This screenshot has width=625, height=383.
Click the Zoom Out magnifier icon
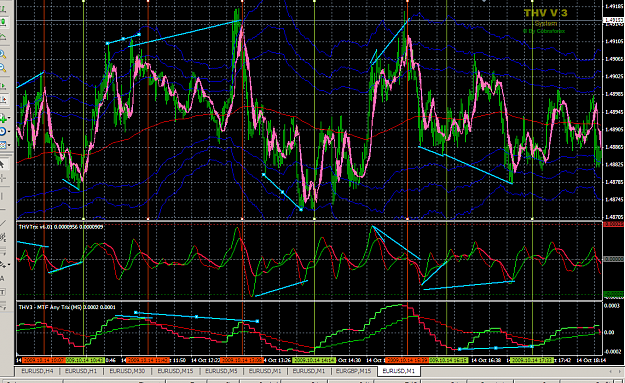3,68
